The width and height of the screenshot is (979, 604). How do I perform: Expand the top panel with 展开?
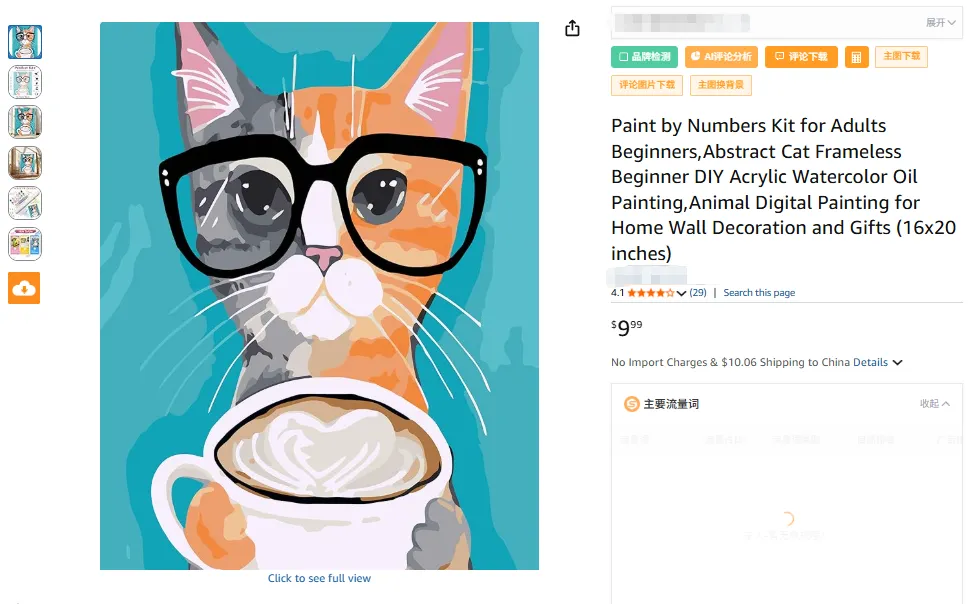[x=940, y=22]
